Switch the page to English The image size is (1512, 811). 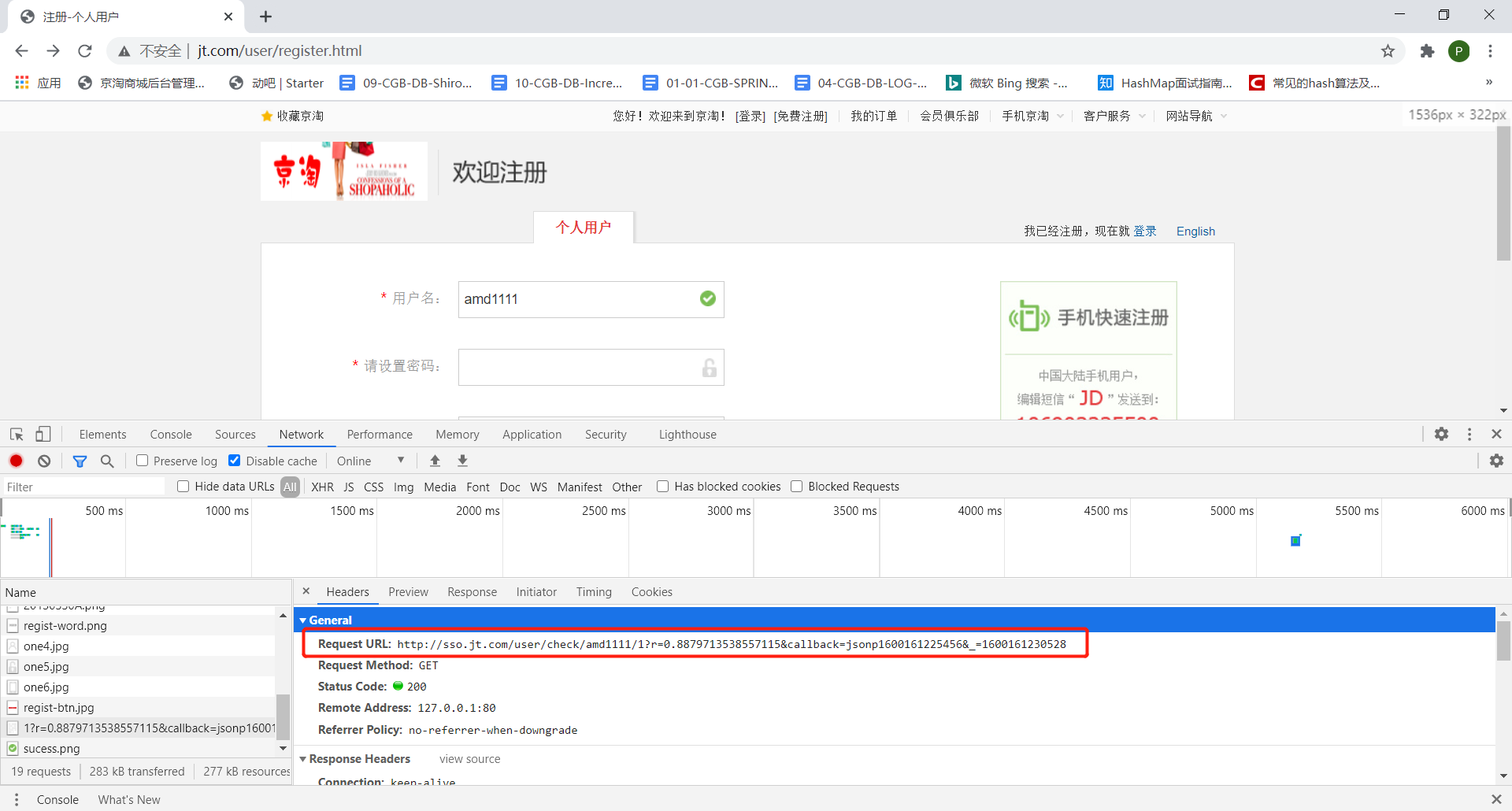pyautogui.click(x=1195, y=231)
